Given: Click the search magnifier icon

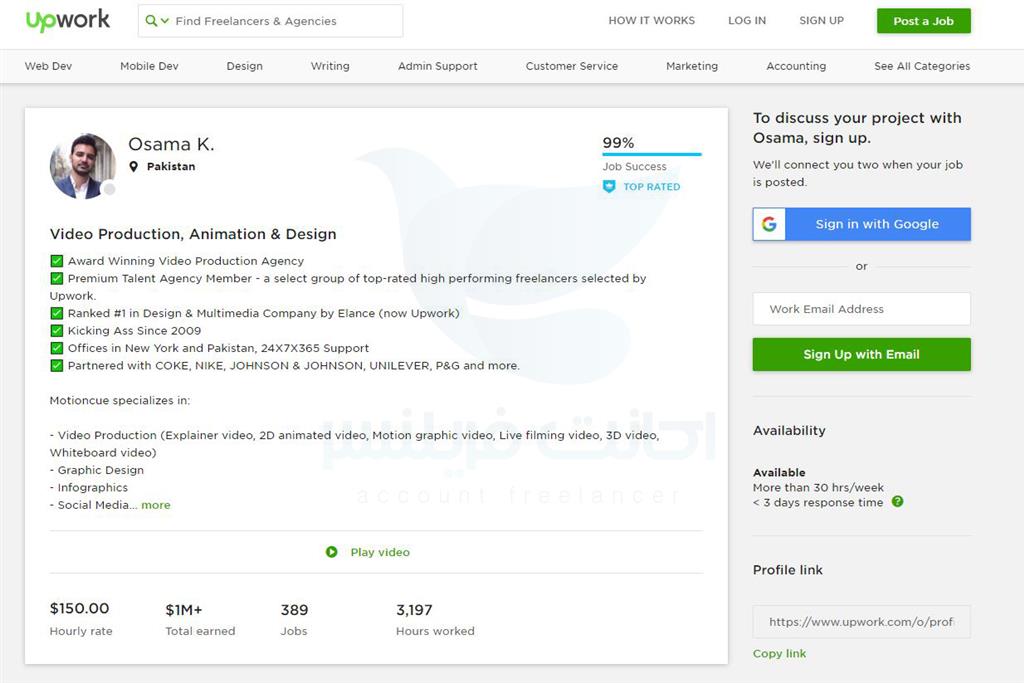Looking at the screenshot, I should (x=151, y=21).
